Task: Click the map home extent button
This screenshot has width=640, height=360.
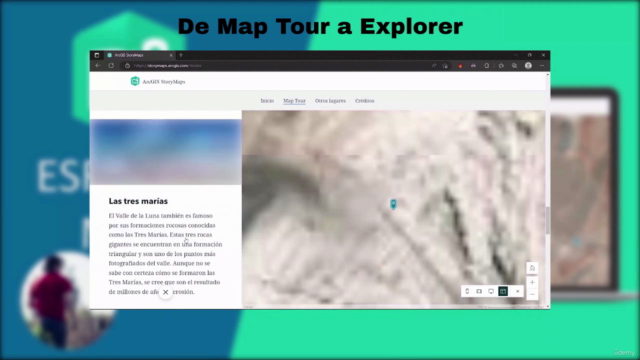Action: tap(532, 268)
